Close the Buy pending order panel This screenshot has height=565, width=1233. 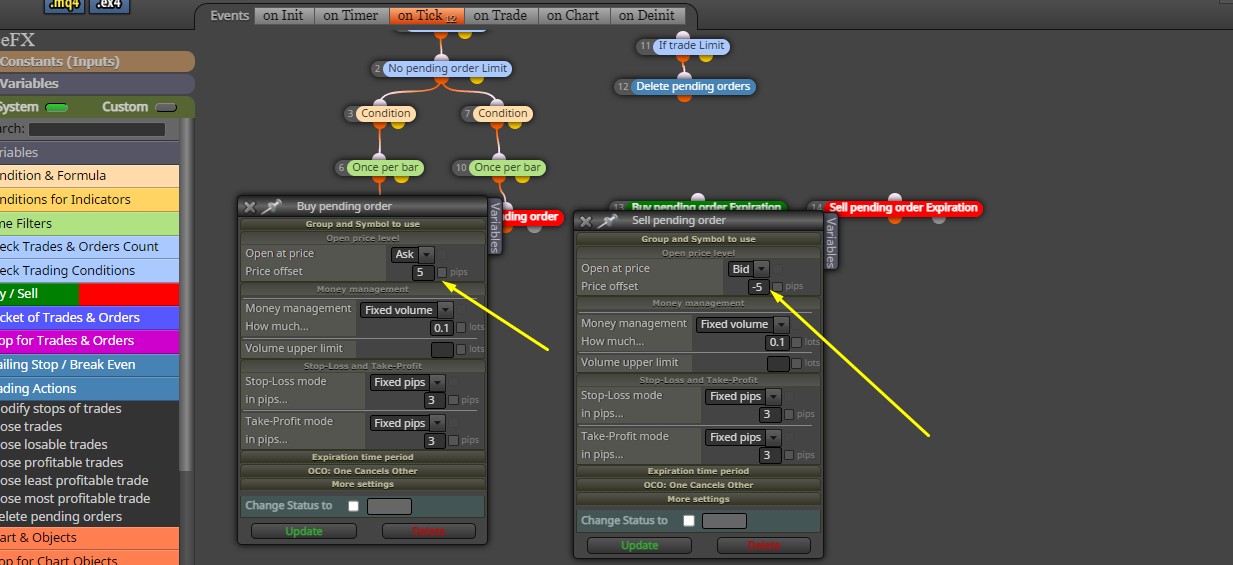pyautogui.click(x=250, y=207)
